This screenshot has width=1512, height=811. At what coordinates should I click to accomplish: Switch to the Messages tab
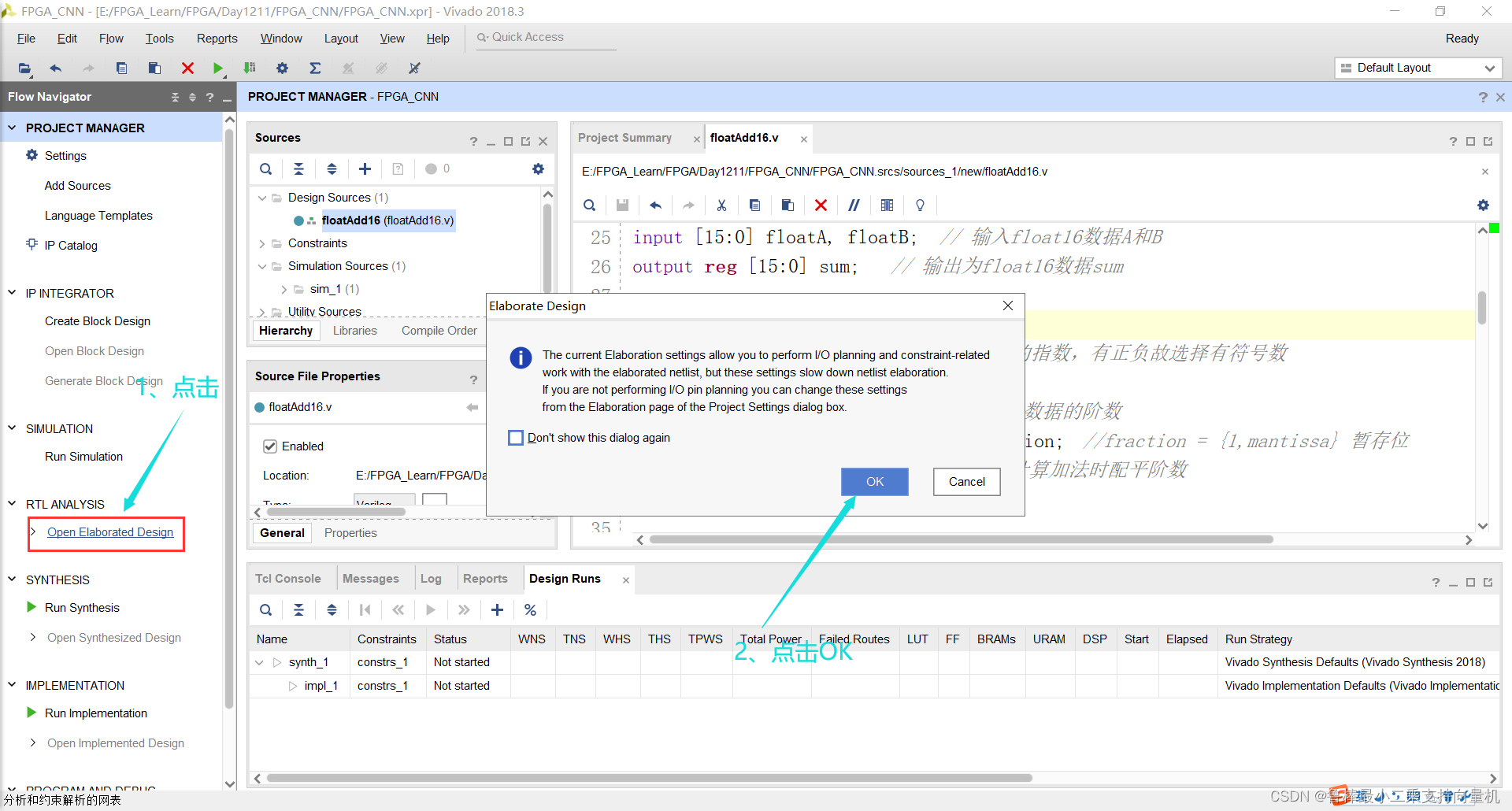point(370,579)
